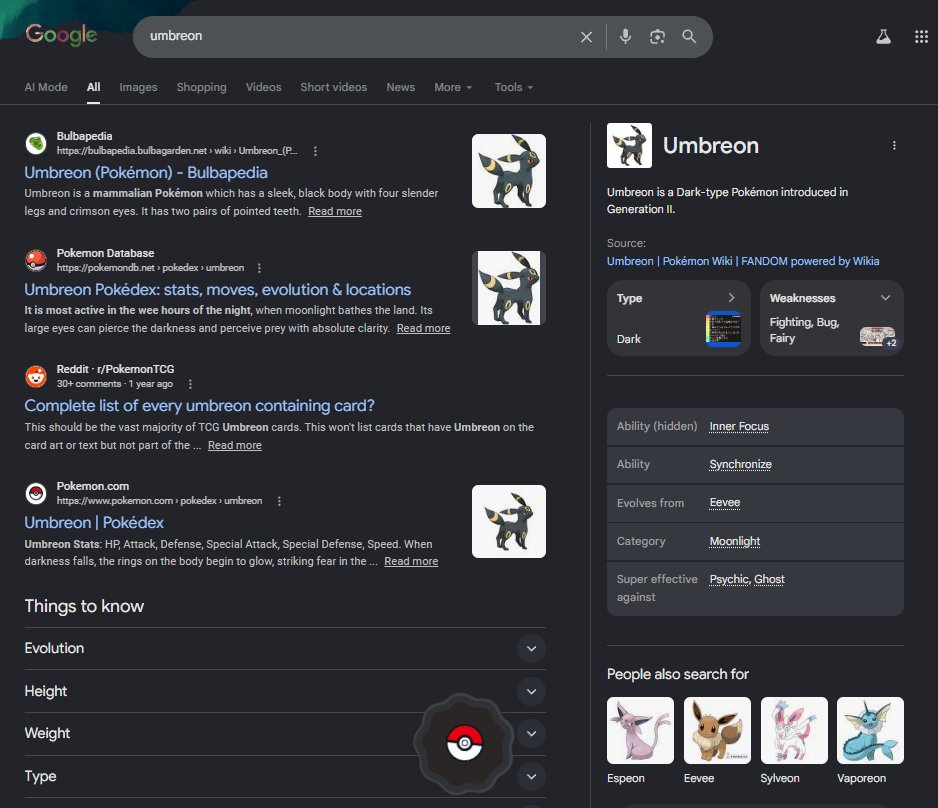Open Search Labs flask icon
The width and height of the screenshot is (938, 808).
click(x=884, y=37)
